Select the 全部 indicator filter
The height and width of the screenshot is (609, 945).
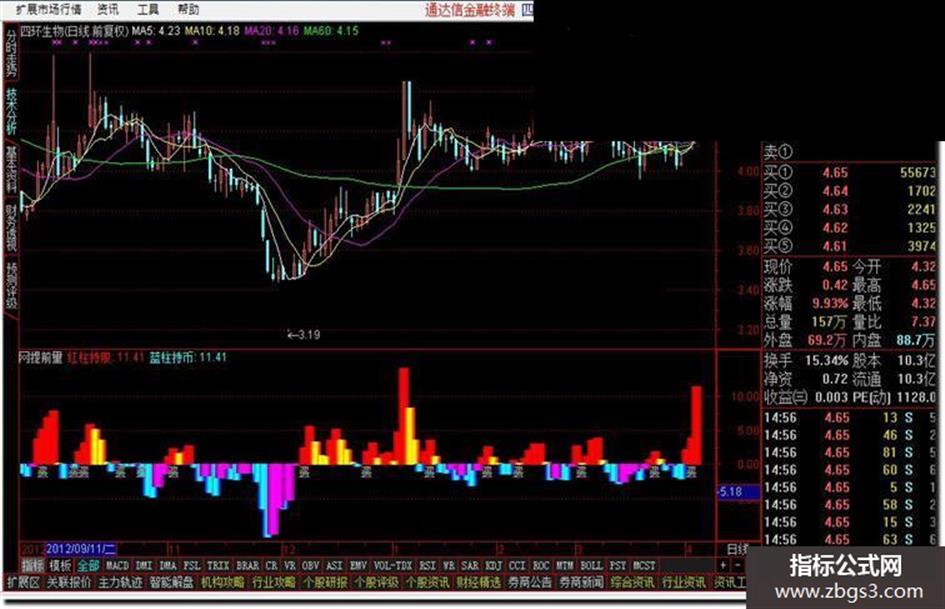pos(88,566)
